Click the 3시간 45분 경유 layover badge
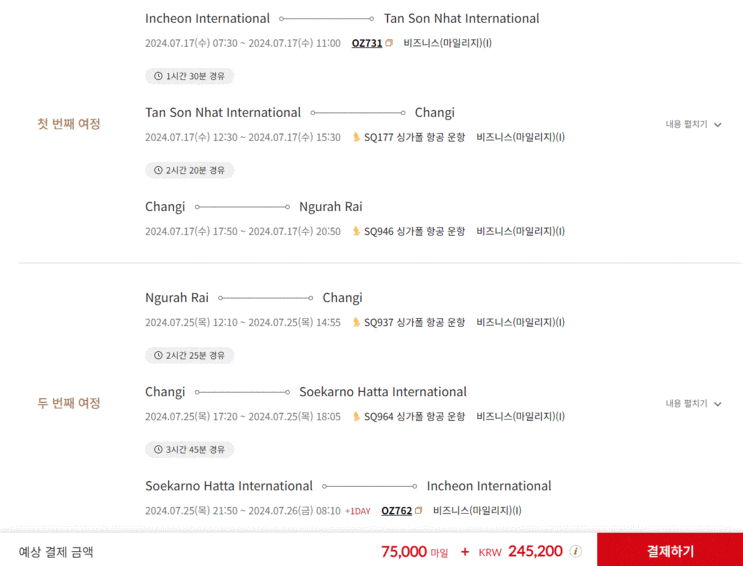Viewport: 743px width, 566px height. coord(190,449)
